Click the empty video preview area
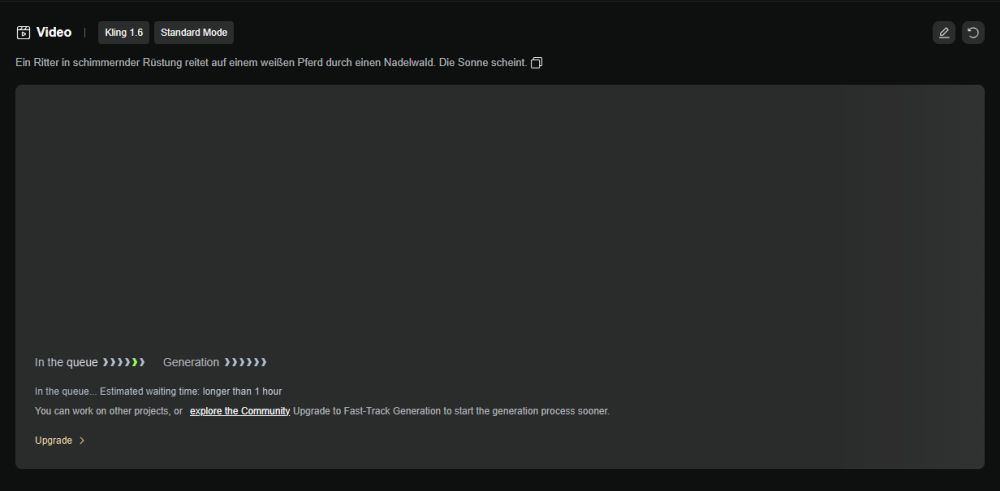The image size is (1000, 491). [500, 210]
